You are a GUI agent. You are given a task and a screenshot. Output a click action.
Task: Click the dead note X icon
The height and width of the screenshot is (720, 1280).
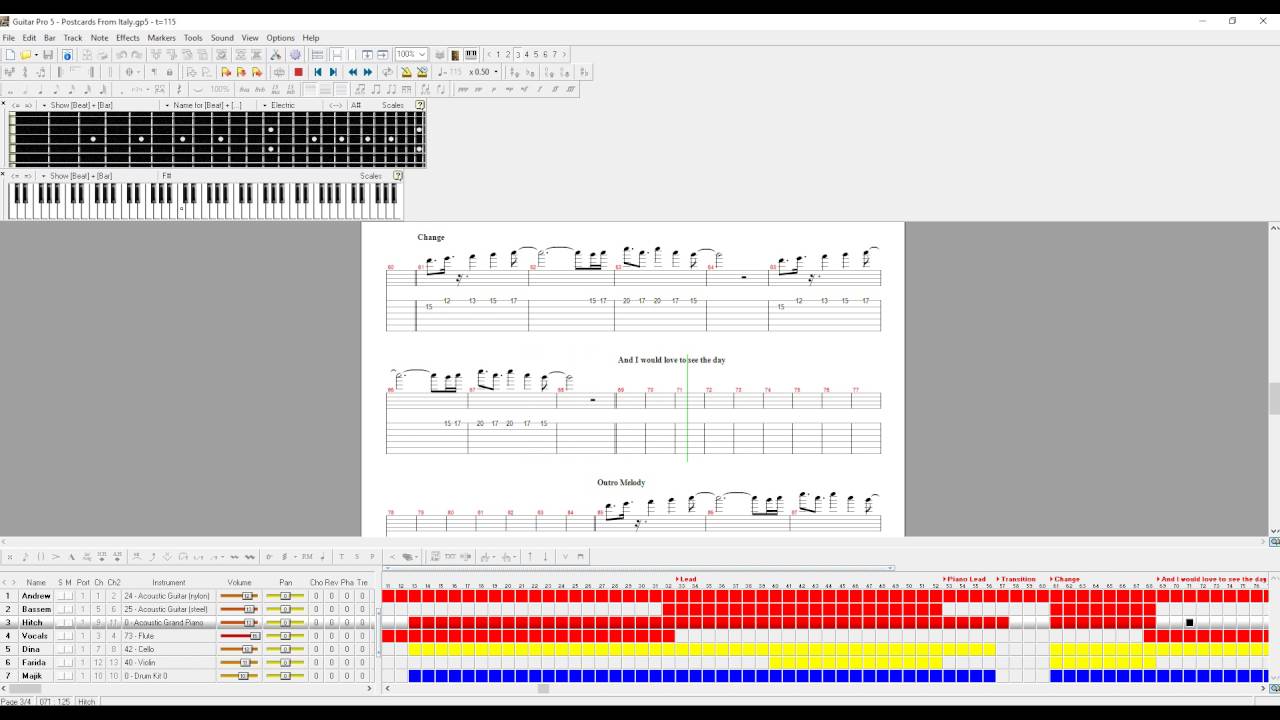[9, 557]
